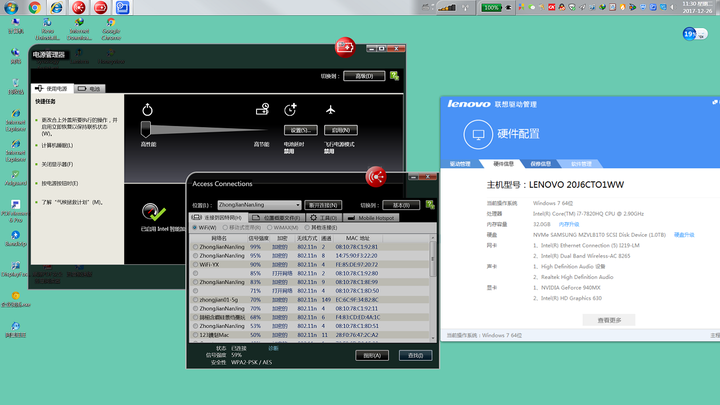720x405 pixels.
Task: Click 高级(D) button in Power Manager
Action: click(x=364, y=76)
